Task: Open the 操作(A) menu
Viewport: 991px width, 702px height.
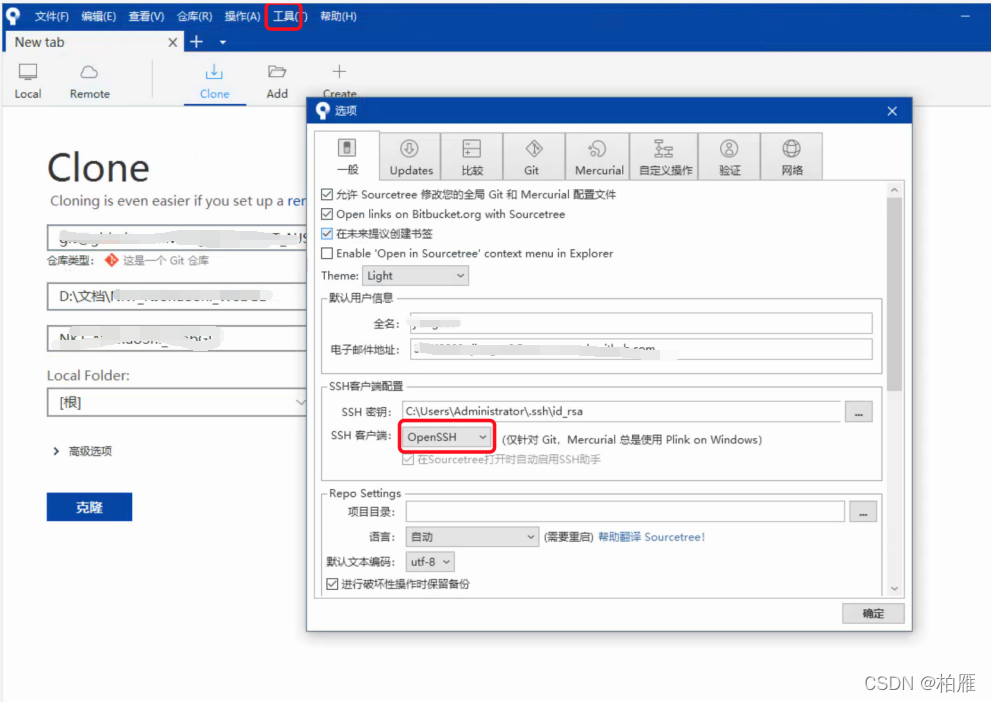Action: [x=242, y=16]
